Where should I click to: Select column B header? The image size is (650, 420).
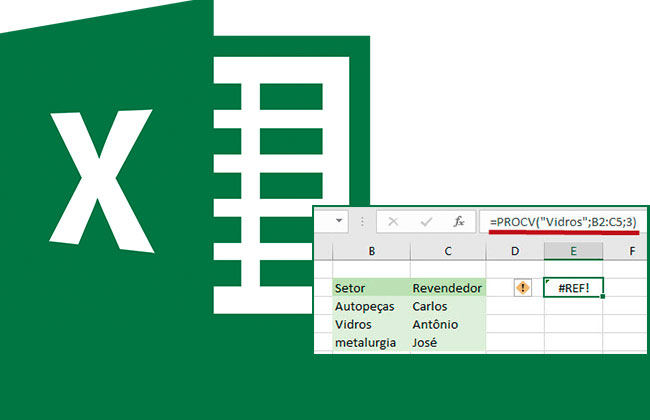pyautogui.click(x=371, y=251)
